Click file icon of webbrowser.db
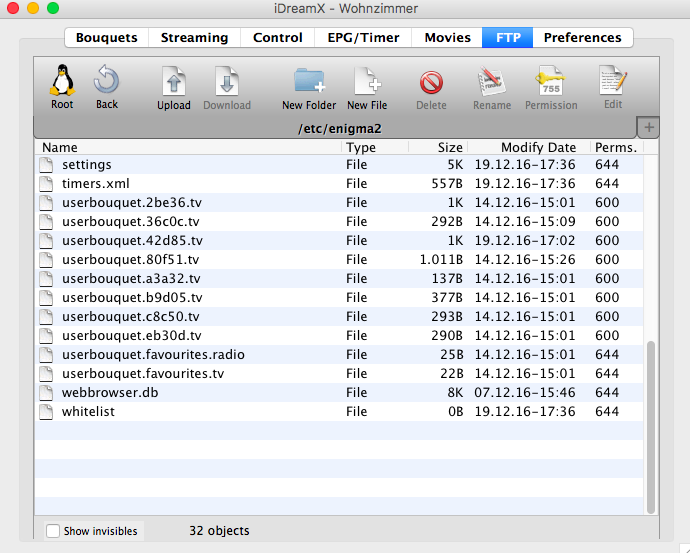690x553 pixels. click(x=46, y=392)
